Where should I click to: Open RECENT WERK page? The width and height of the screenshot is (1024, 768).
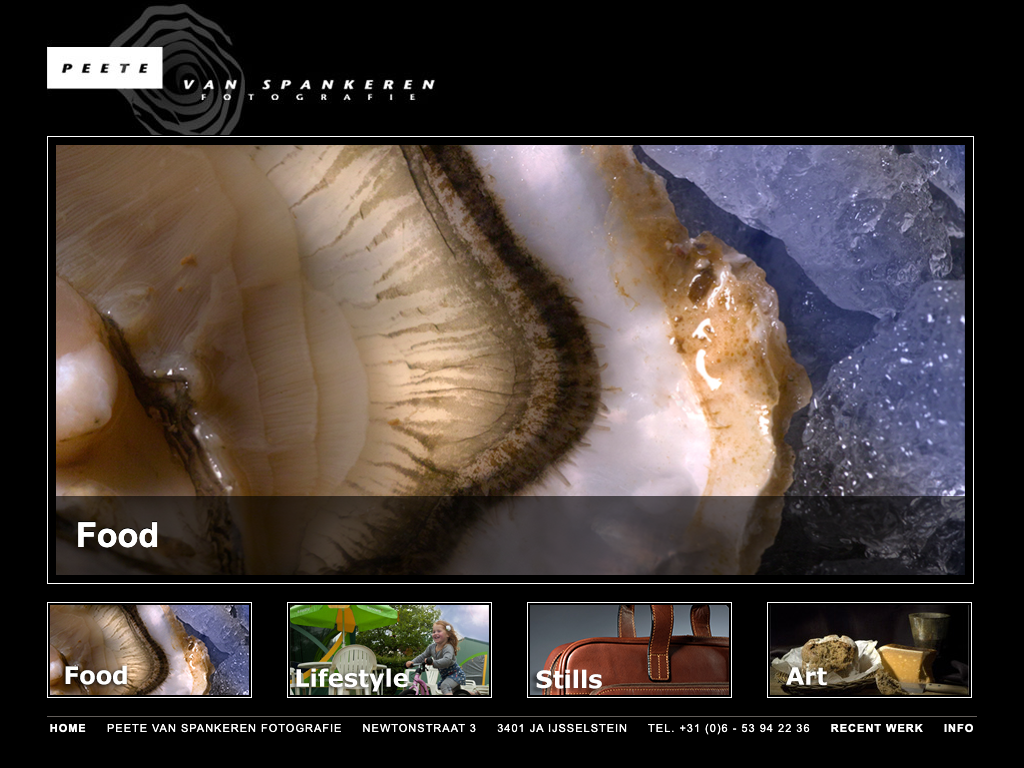(x=876, y=728)
